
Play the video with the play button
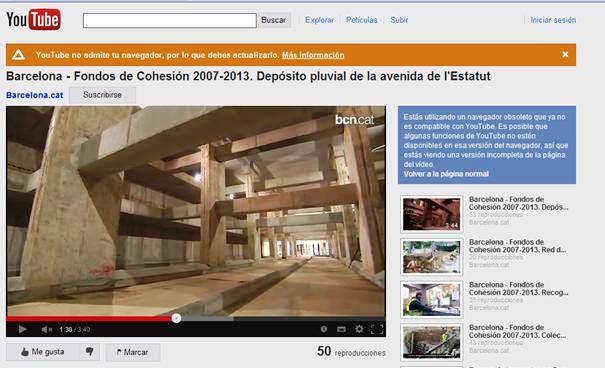coord(22,329)
